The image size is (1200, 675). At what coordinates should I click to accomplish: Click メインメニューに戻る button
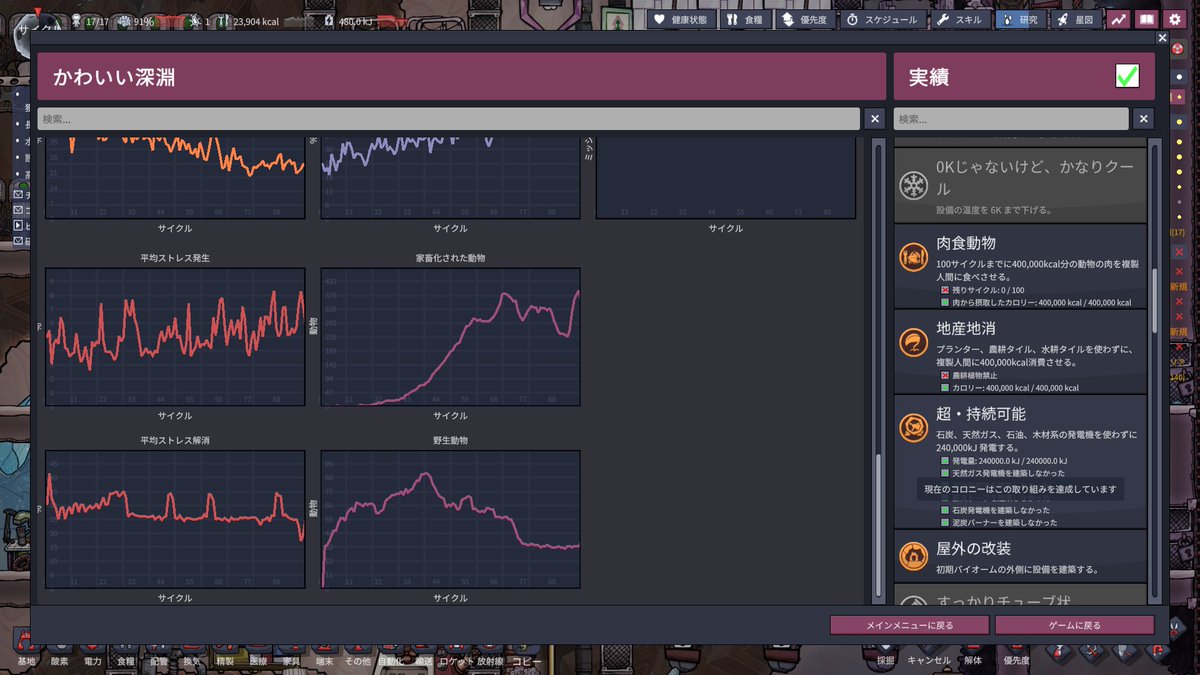coord(909,625)
